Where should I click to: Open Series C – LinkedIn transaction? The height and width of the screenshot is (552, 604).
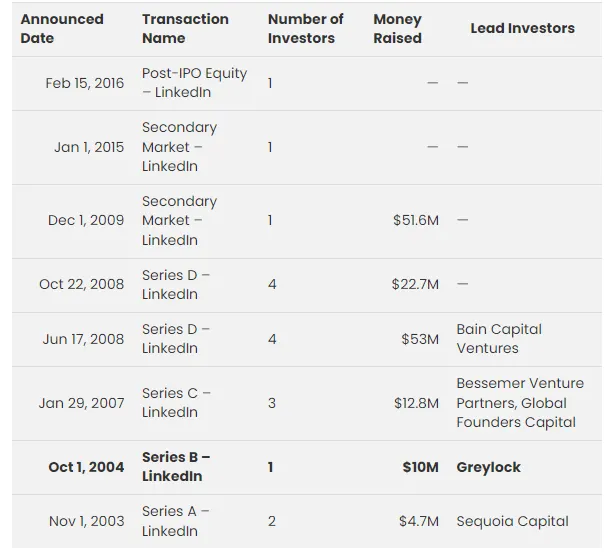tap(176, 403)
